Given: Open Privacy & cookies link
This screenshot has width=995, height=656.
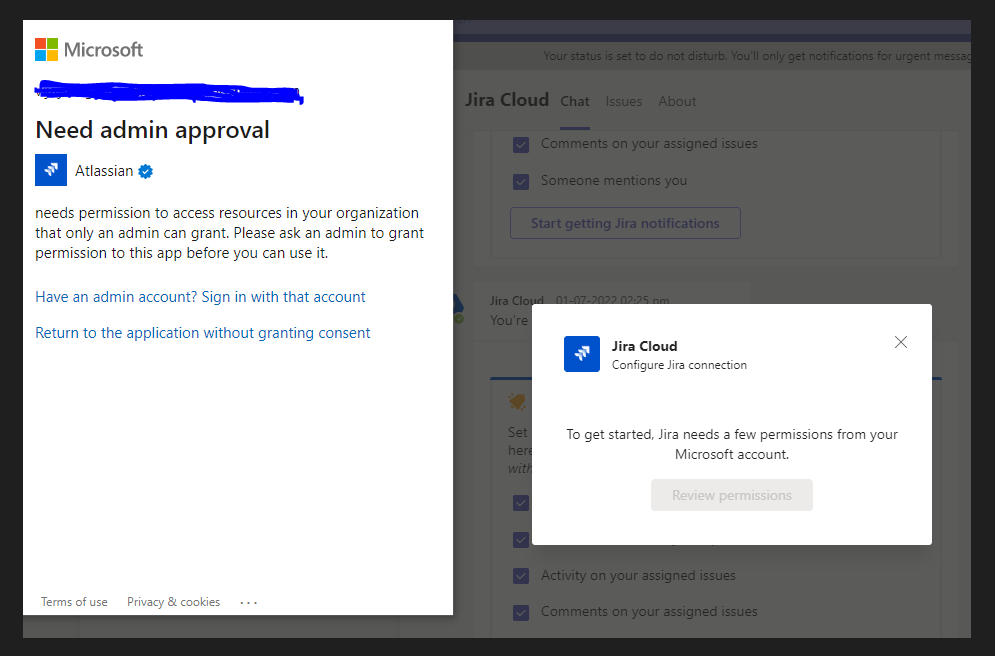Looking at the screenshot, I should (173, 602).
